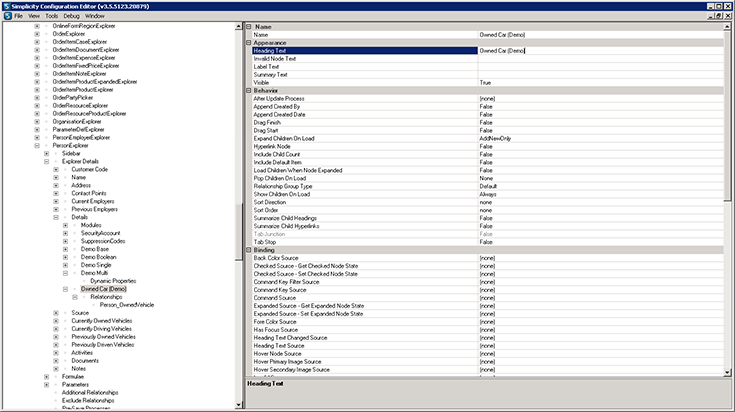The image size is (735, 412).
Task: Expand the Sidebar tree node
Action: pyautogui.click(x=46, y=153)
